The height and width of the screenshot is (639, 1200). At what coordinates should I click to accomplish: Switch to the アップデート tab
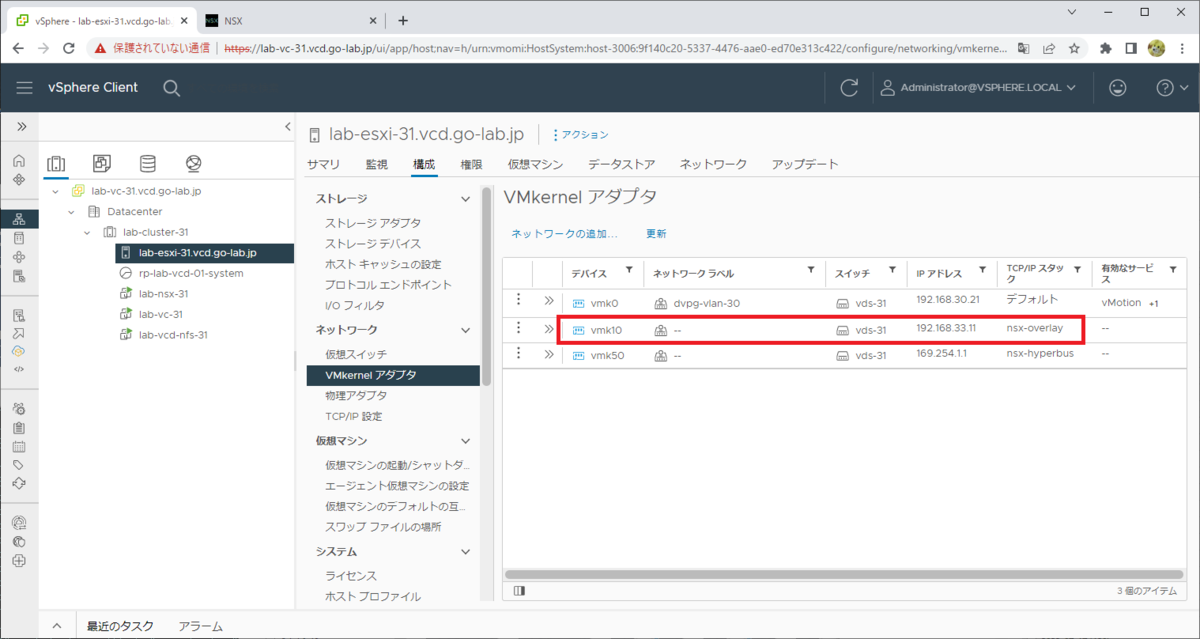pyautogui.click(x=805, y=164)
